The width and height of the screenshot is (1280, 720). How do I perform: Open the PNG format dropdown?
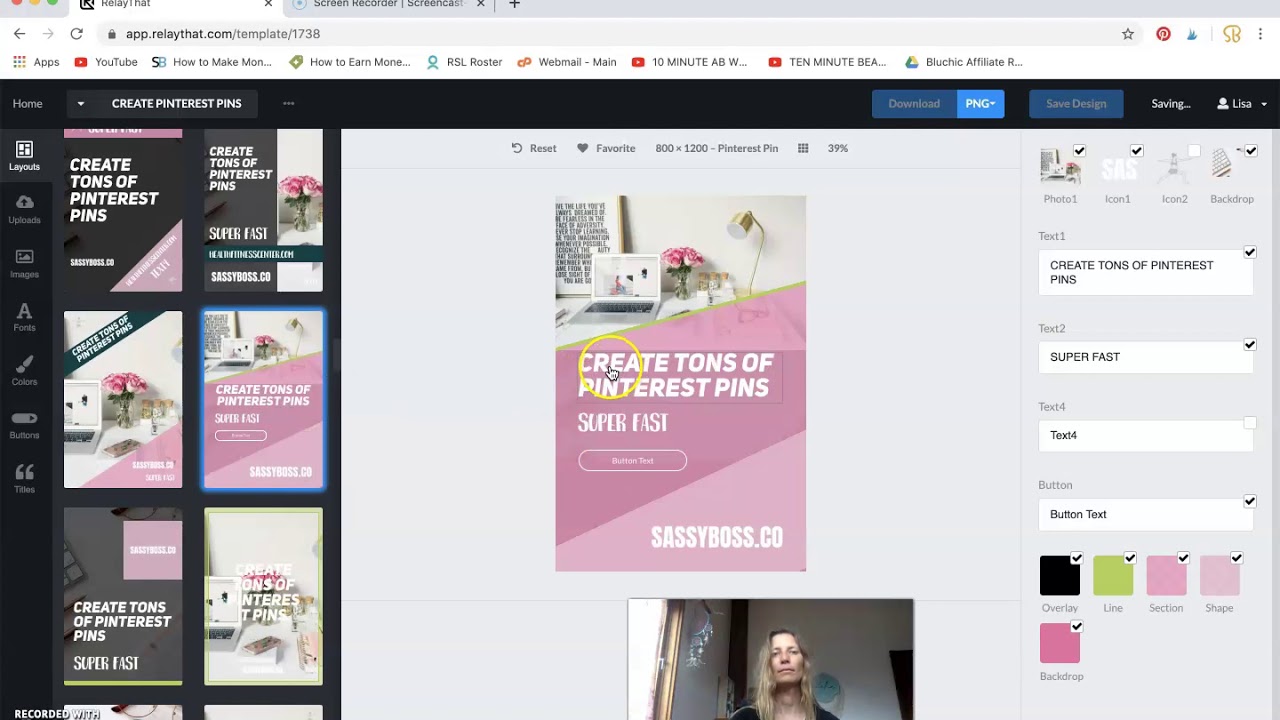(980, 104)
